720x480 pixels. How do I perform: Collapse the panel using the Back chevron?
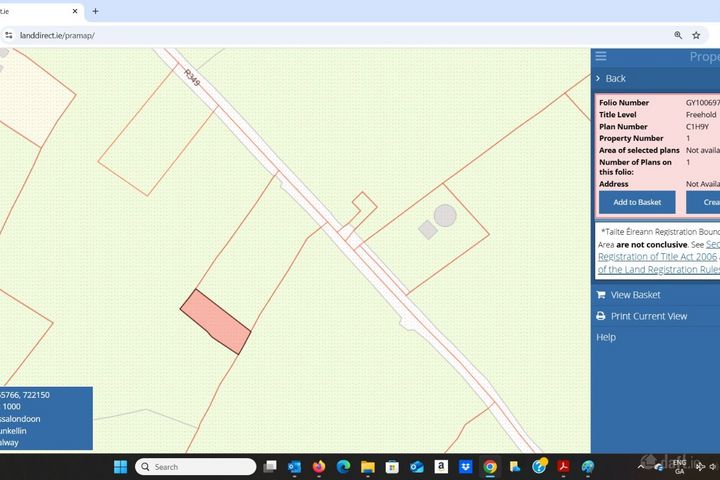598,79
